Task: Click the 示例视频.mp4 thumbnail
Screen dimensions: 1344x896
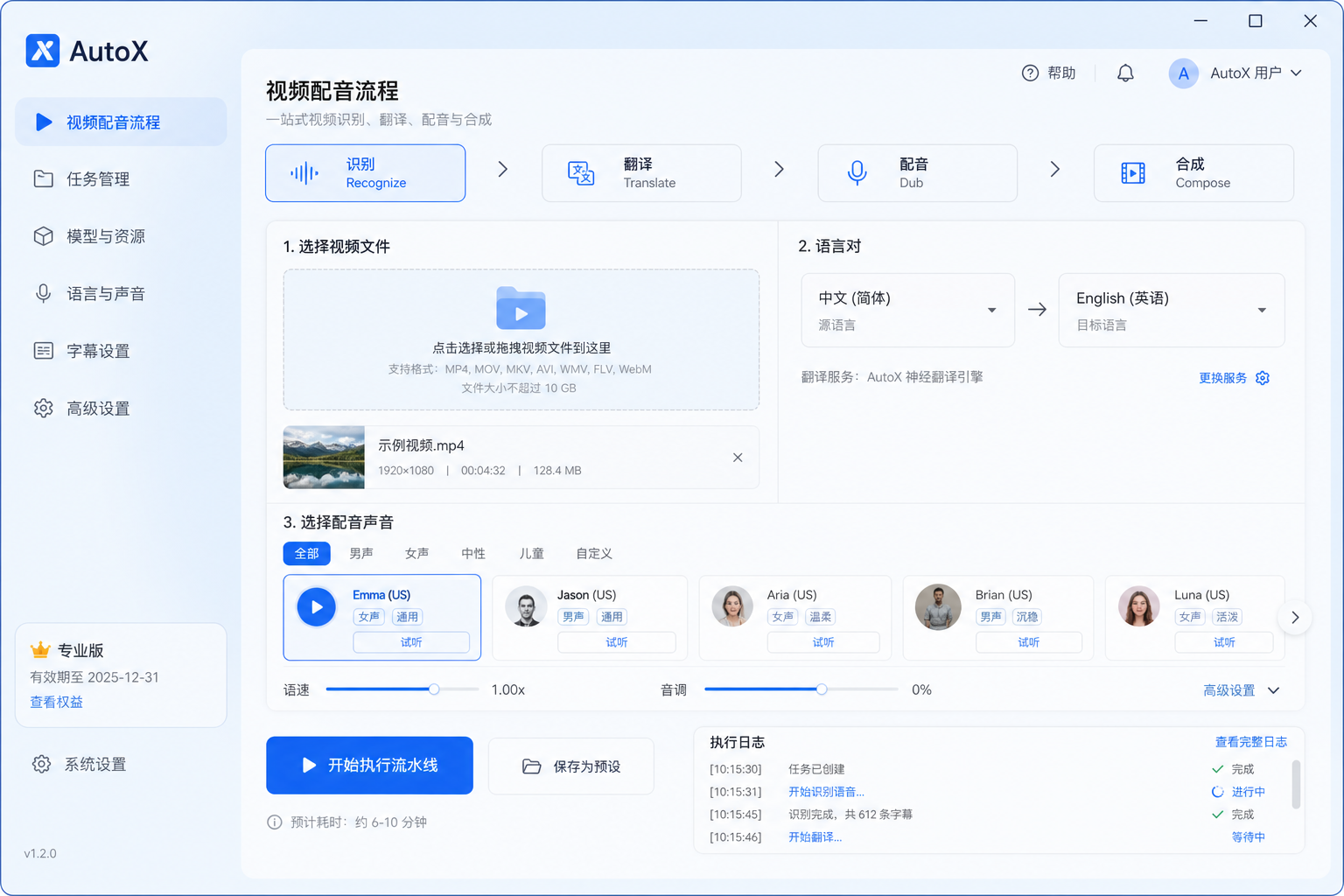Action: (x=324, y=457)
